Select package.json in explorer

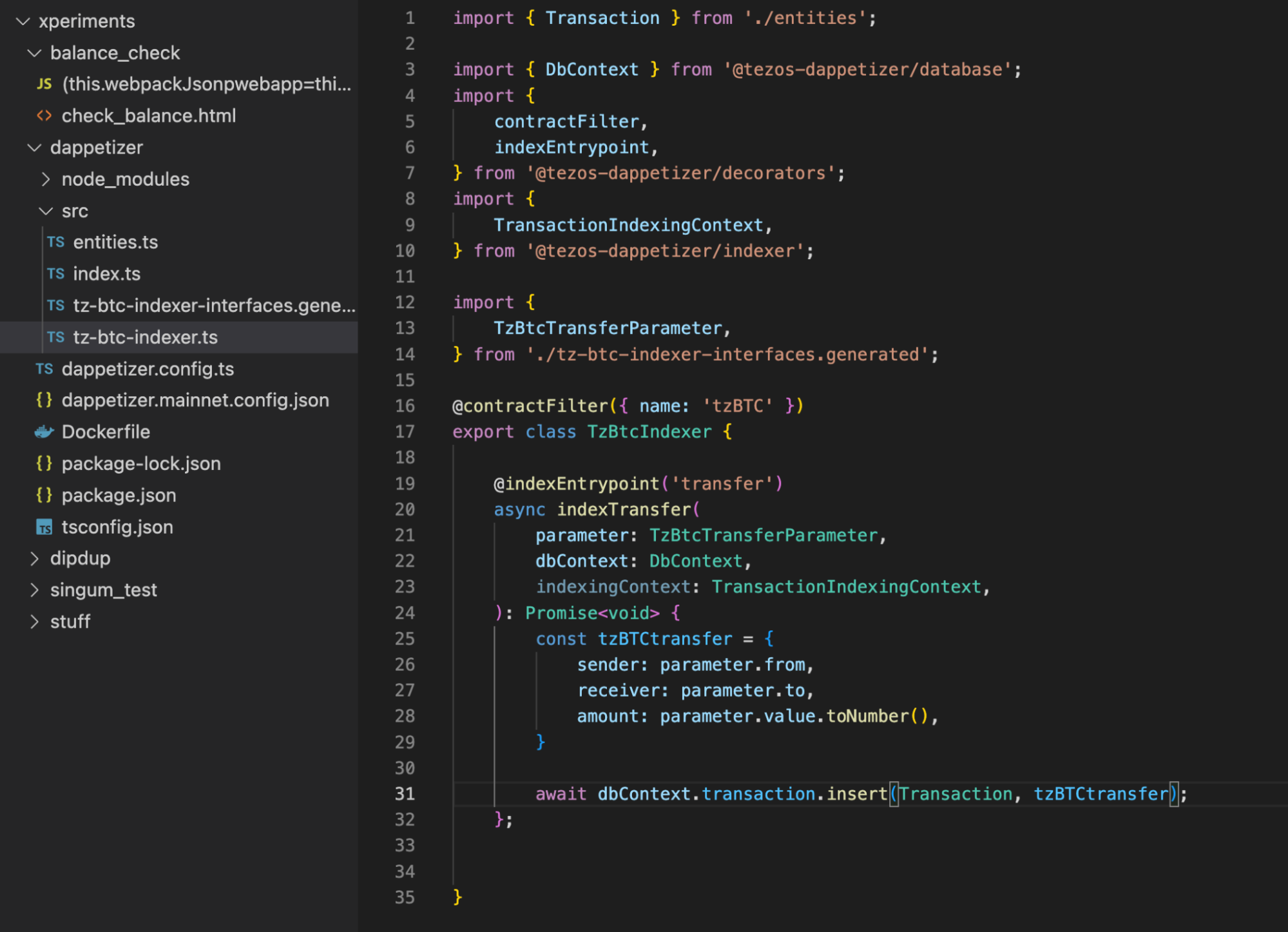(x=119, y=495)
